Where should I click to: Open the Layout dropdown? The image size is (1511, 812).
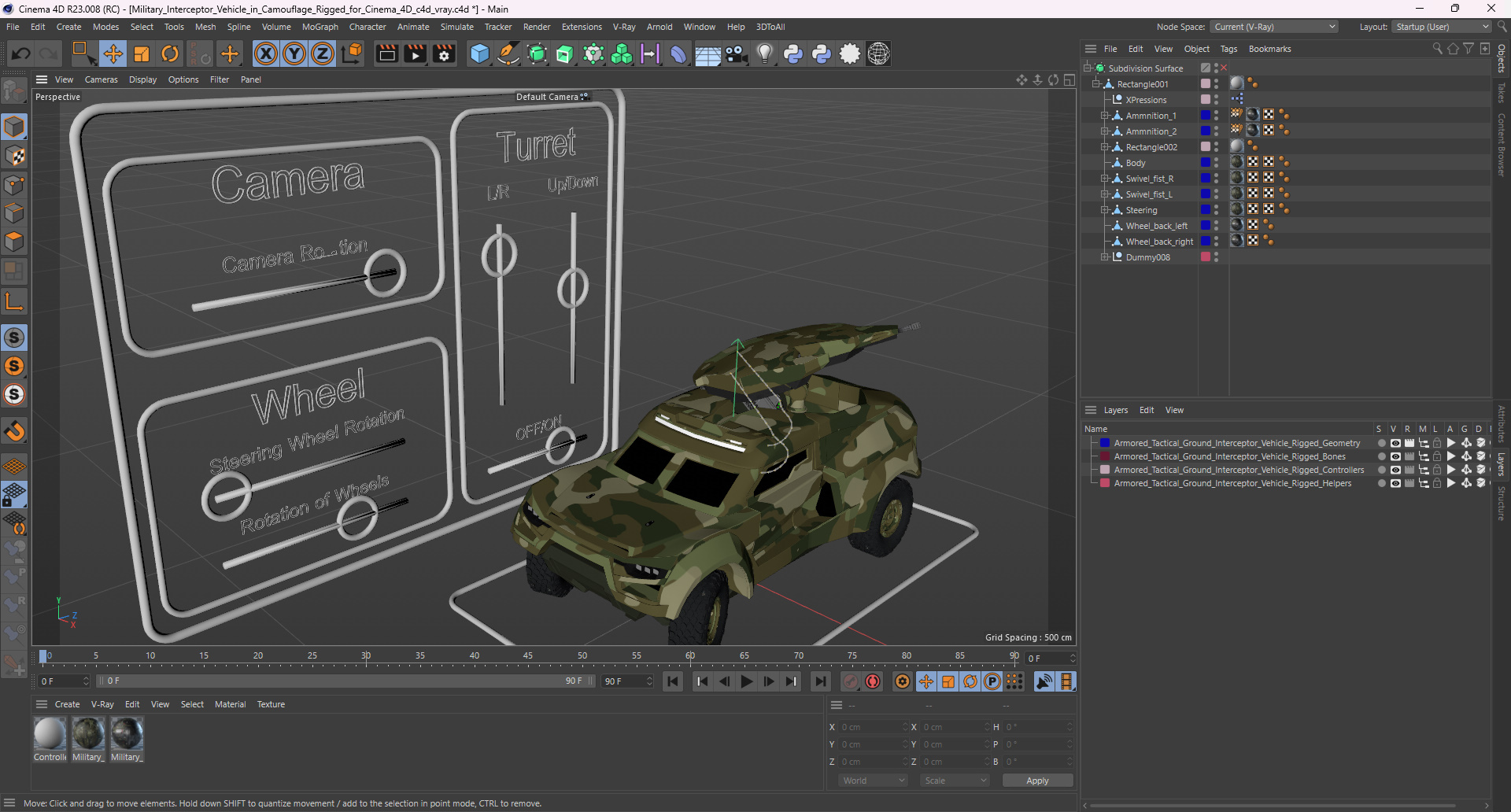tap(1442, 27)
